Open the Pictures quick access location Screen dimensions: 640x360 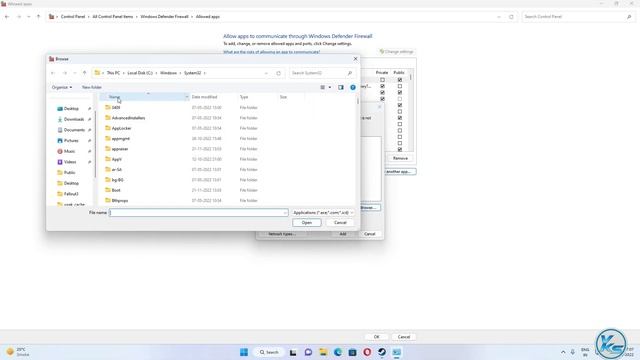click(x=71, y=140)
